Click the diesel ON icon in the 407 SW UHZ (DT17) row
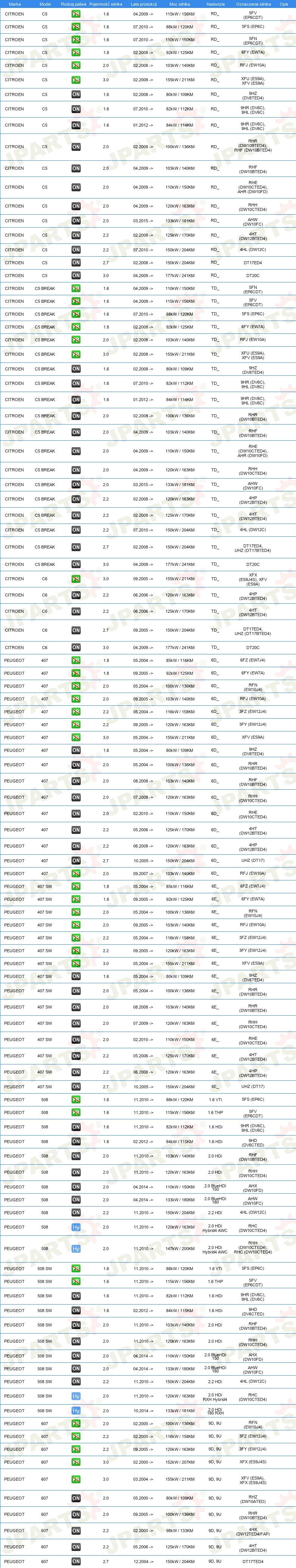Screen dimensions: 296x1568 point(76,1086)
